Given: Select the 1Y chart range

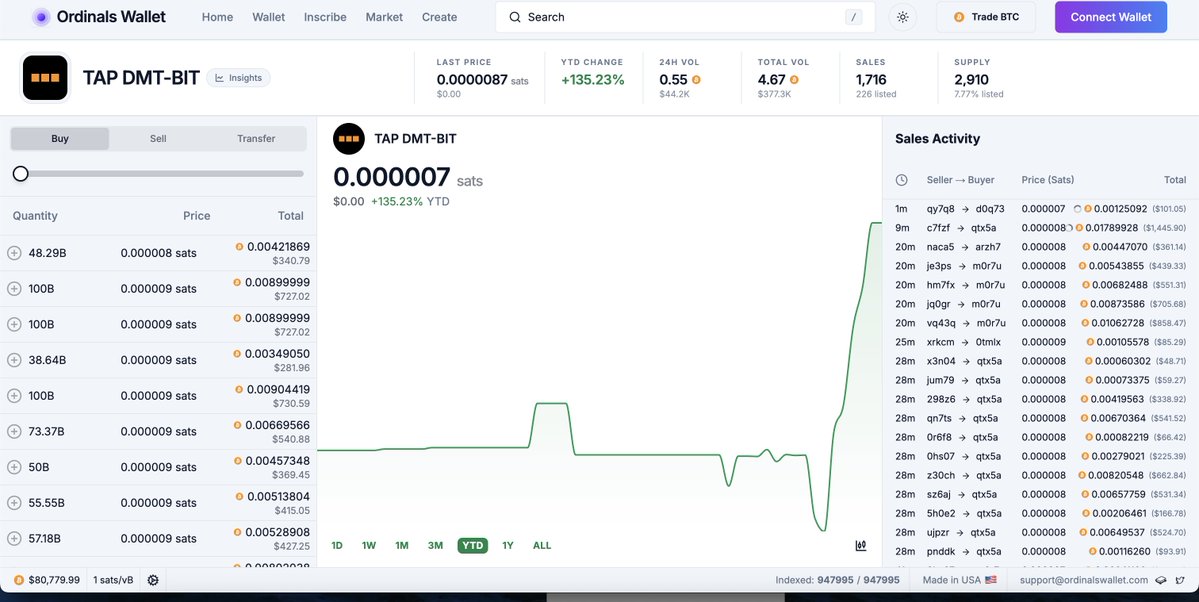Looking at the screenshot, I should (x=508, y=545).
